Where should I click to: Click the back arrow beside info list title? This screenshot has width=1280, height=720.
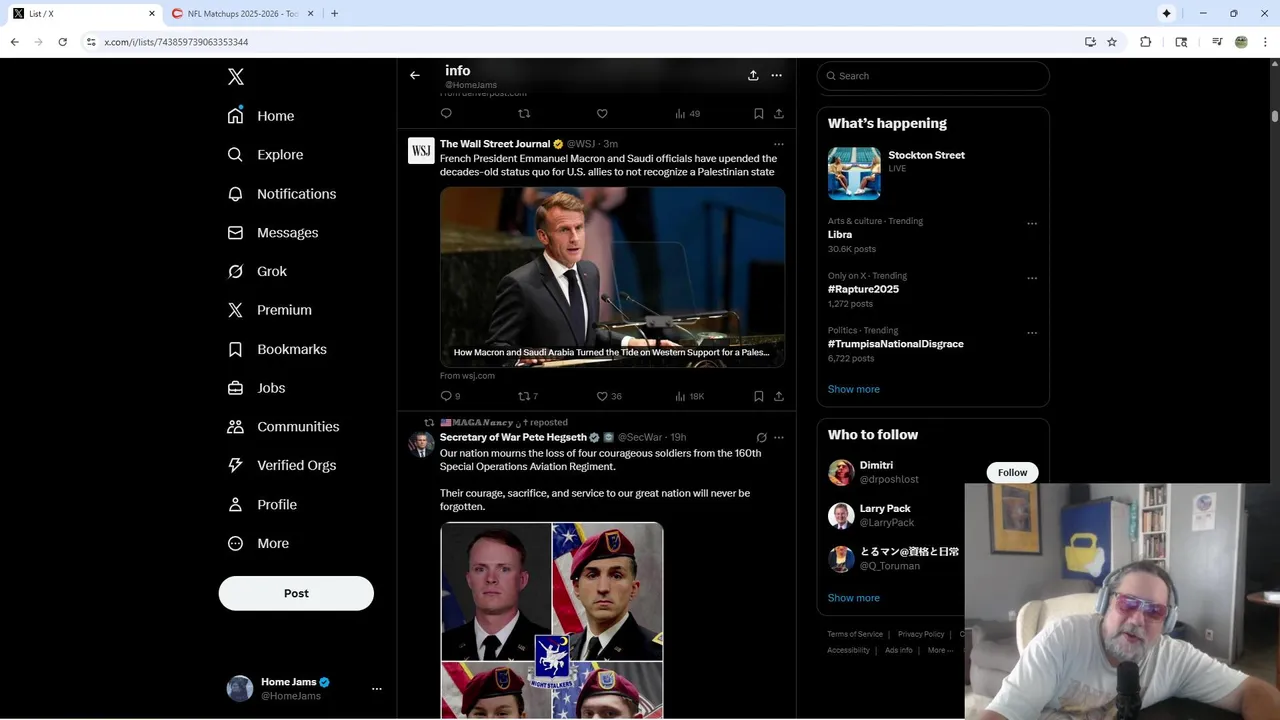point(414,75)
